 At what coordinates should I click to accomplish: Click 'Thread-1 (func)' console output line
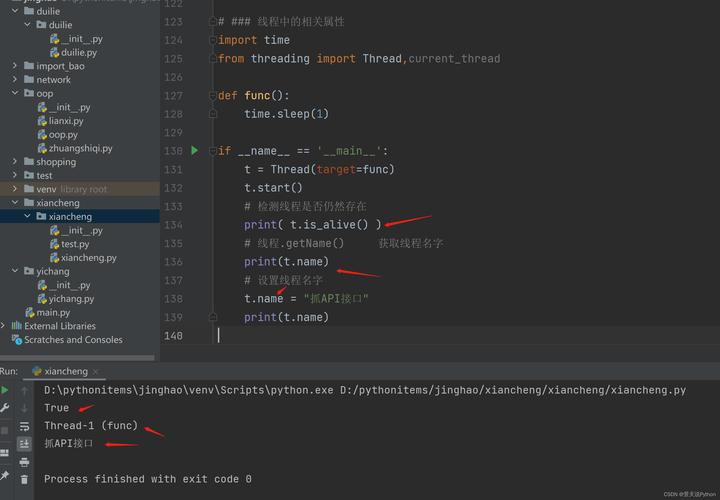91,426
